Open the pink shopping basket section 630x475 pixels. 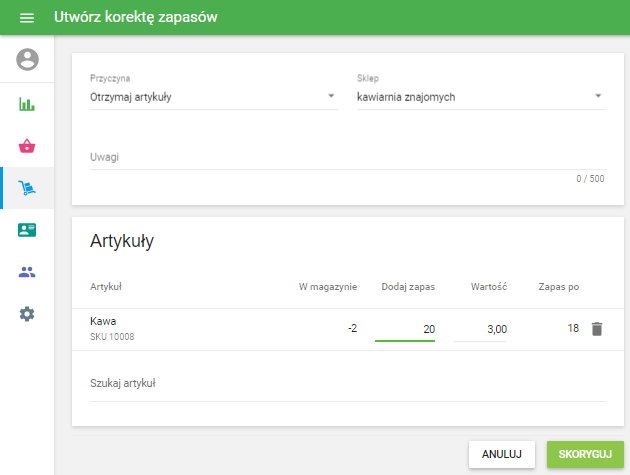[x=27, y=146]
